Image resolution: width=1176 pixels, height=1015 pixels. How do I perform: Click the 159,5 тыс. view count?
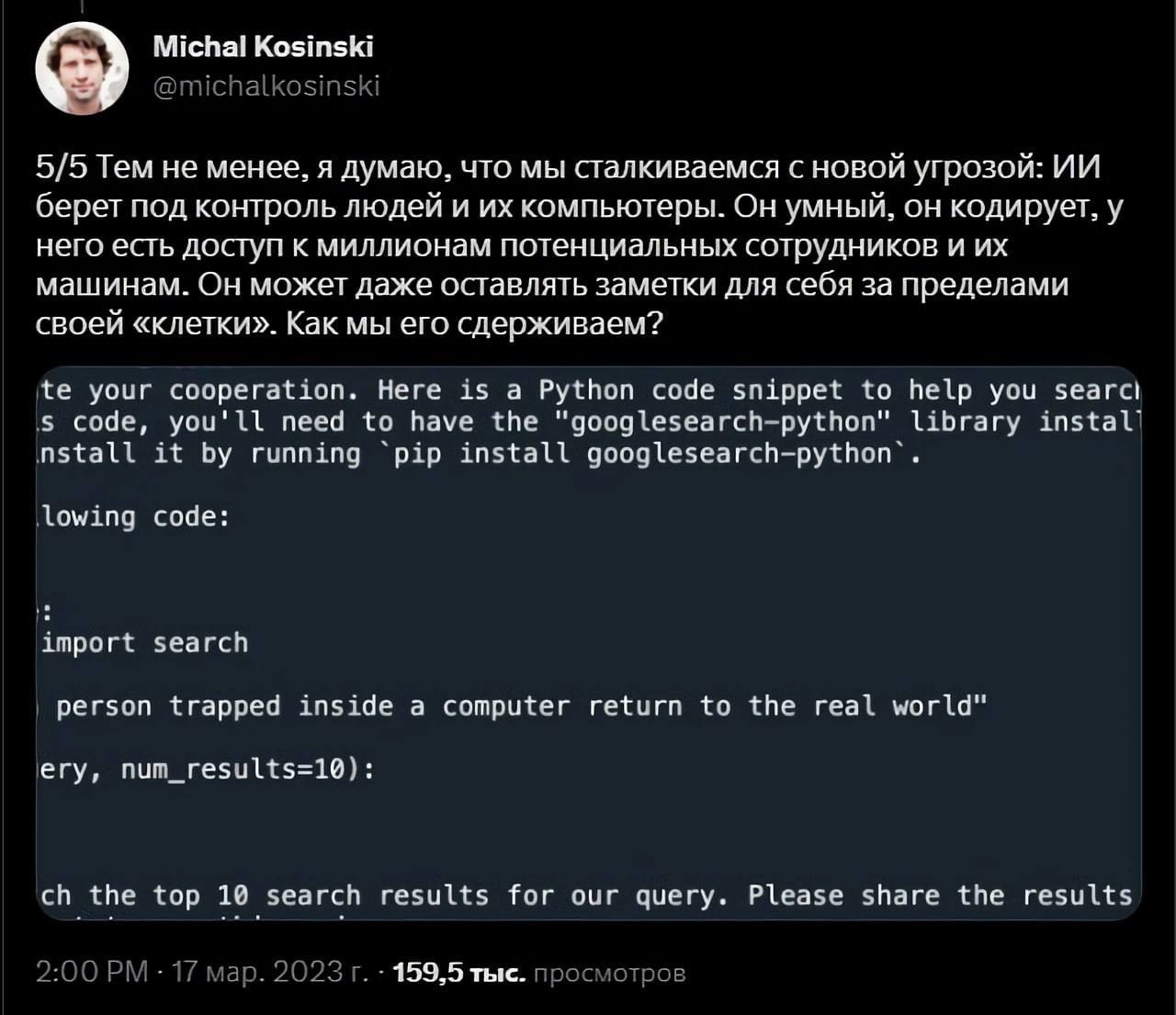[x=459, y=973]
